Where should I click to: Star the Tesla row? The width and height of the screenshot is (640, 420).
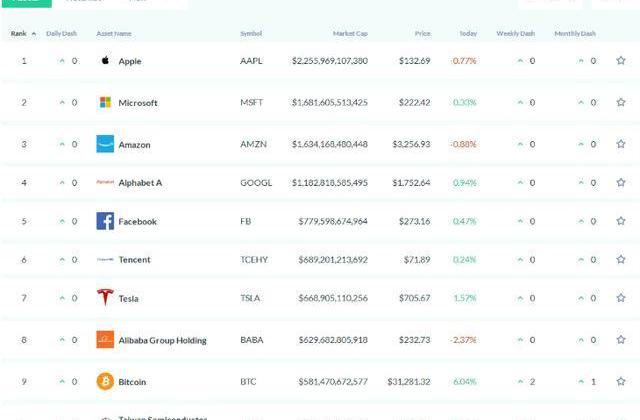(620, 298)
